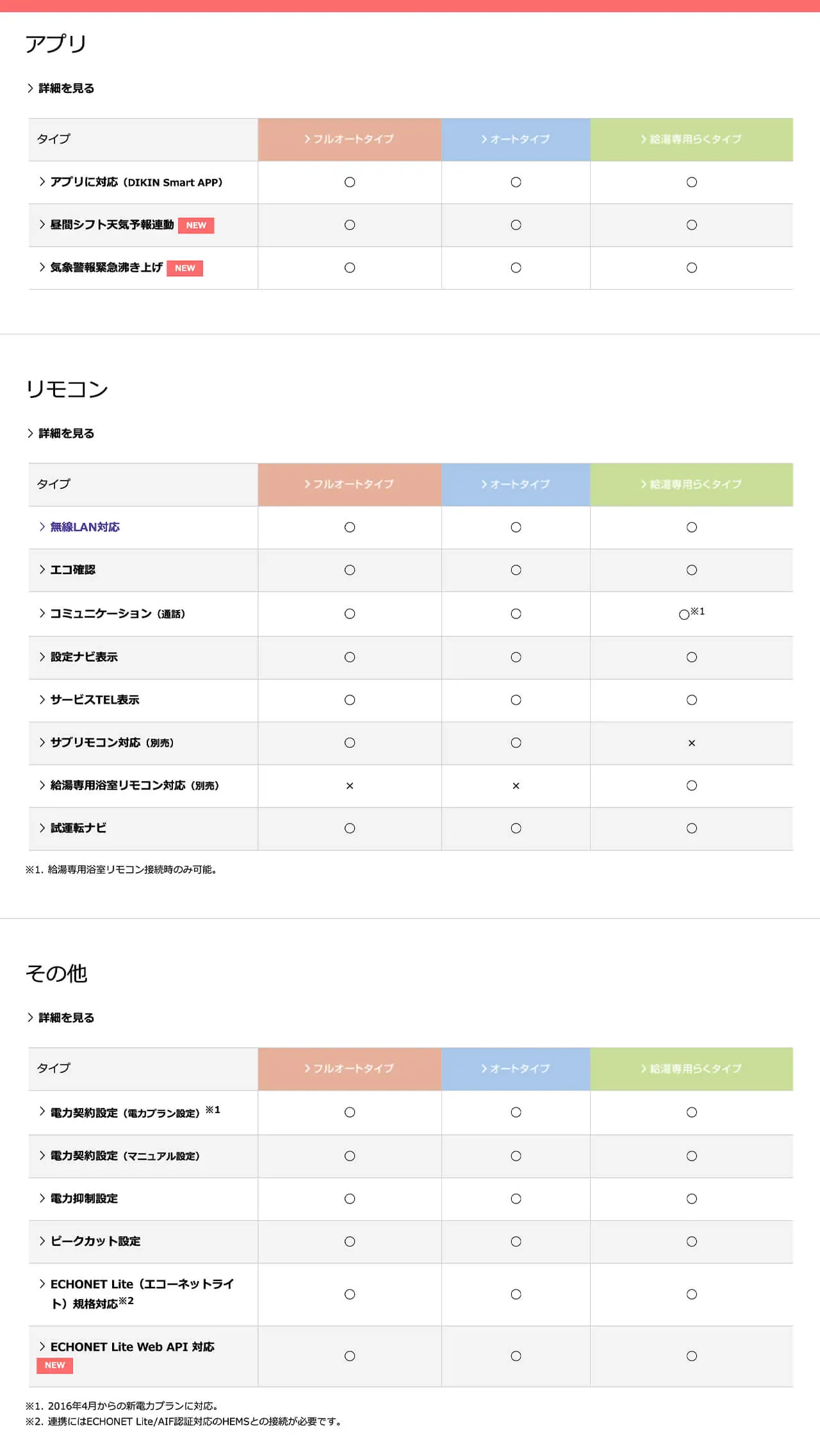The image size is (820, 1456).
Task: Click the フルオートタイプ × mark in the 給湯専用浴室リモコン対応 row
Action: coord(349,786)
